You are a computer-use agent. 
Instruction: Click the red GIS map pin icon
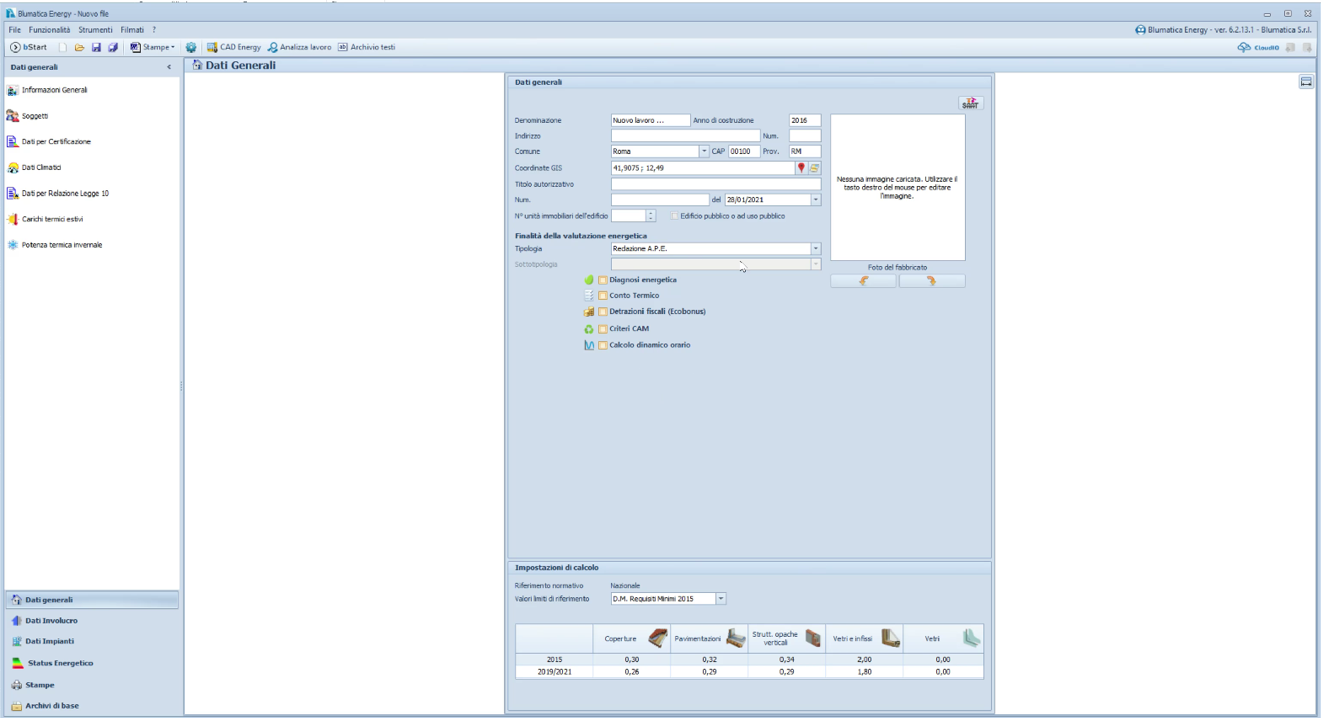click(801, 168)
